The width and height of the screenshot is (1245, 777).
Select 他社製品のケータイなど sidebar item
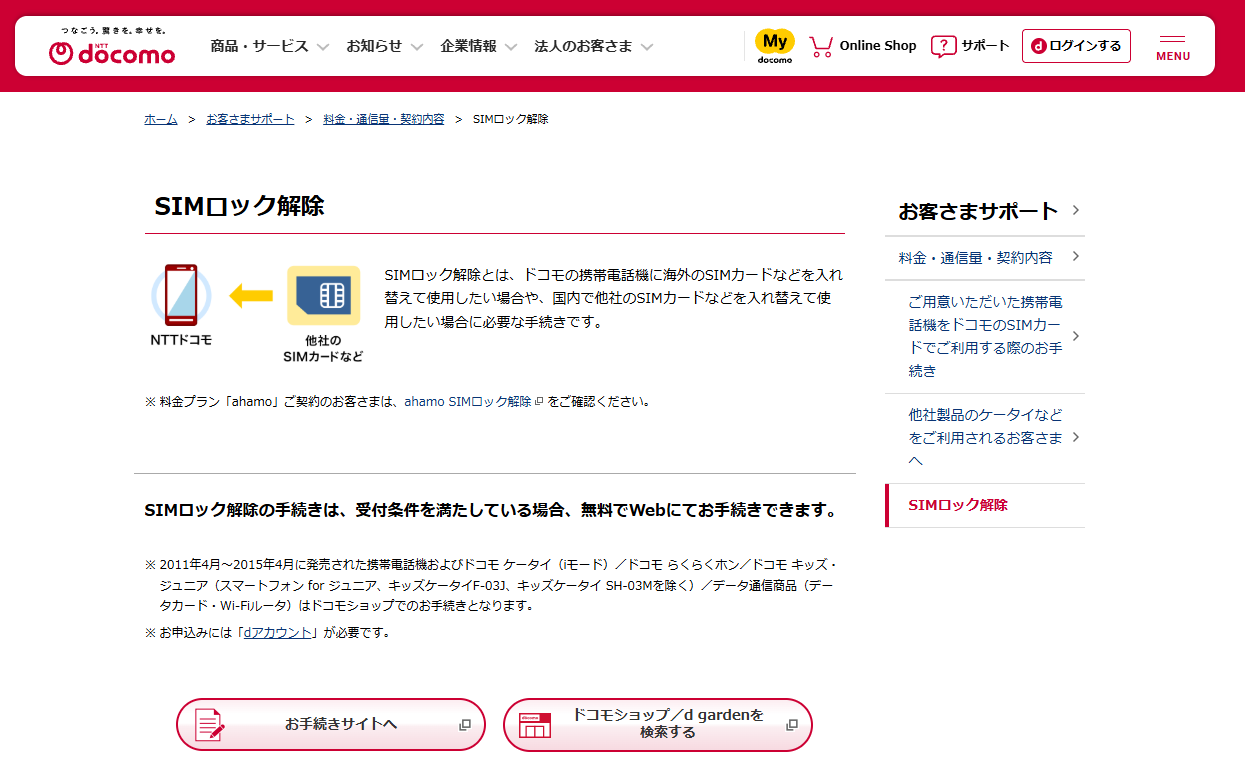(x=985, y=438)
